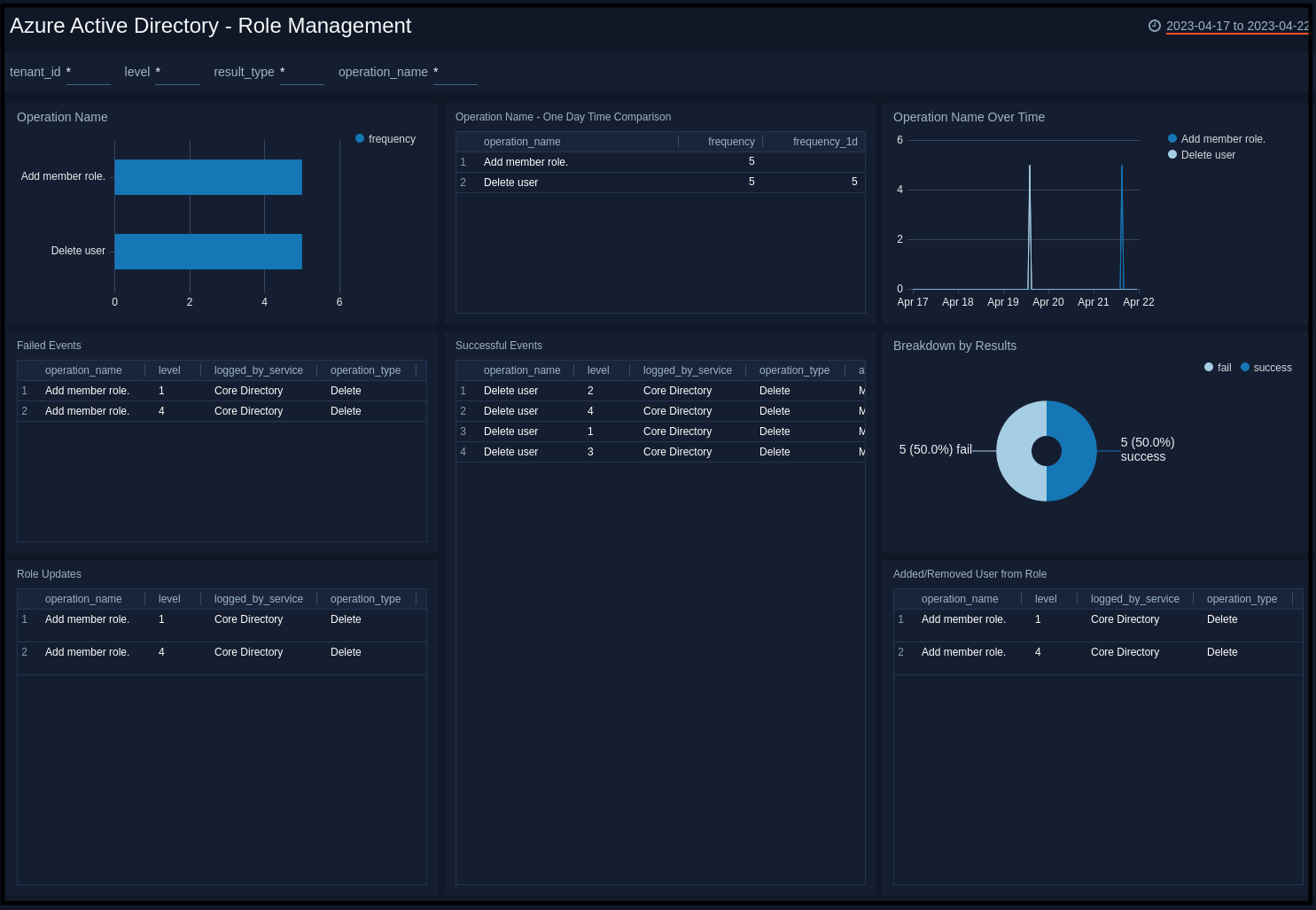The height and width of the screenshot is (910, 1316).
Task: Sort Successful Events by operation_name header
Action: tap(522, 370)
